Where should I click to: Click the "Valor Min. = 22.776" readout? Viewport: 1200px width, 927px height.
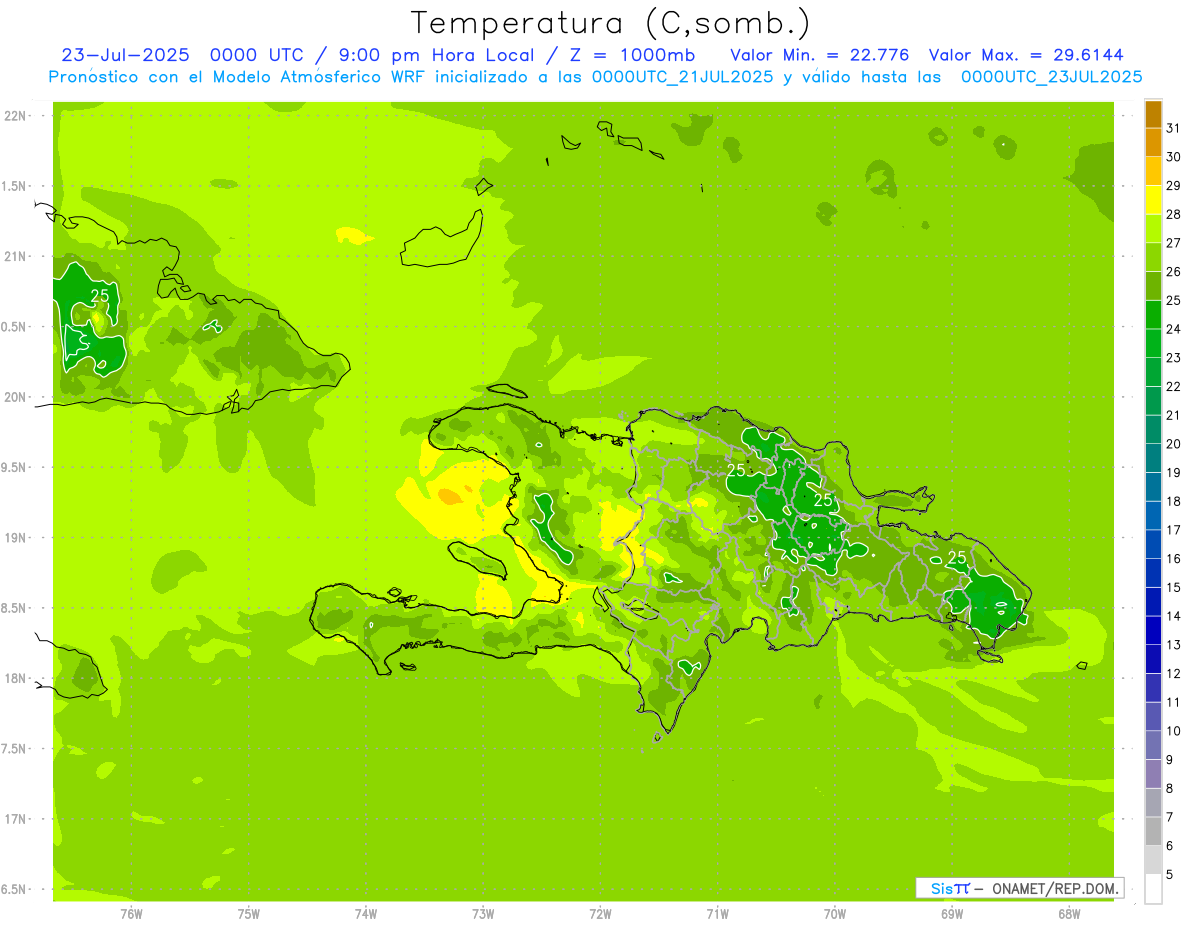(820, 55)
